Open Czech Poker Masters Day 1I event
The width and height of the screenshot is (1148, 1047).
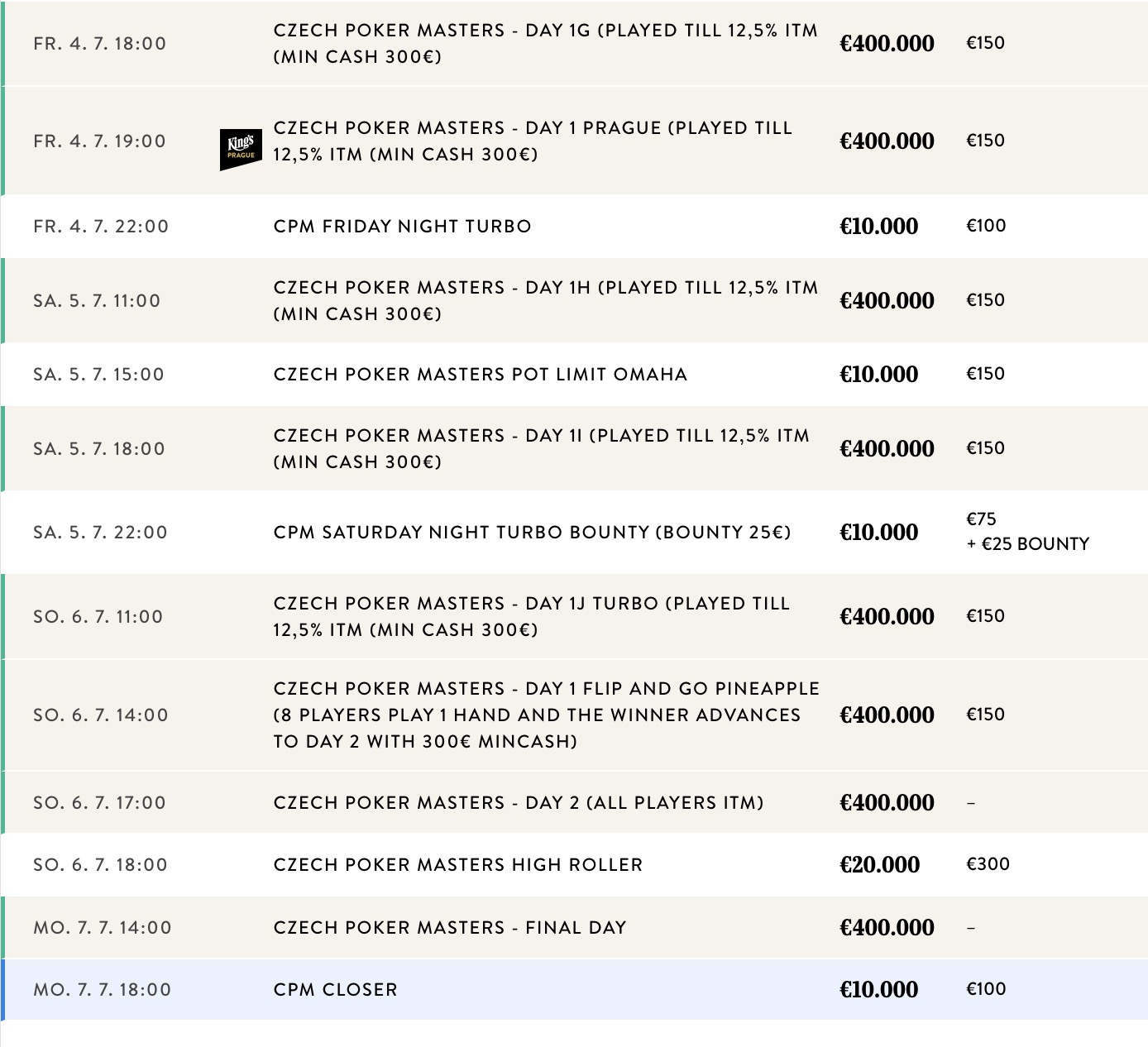click(541, 448)
